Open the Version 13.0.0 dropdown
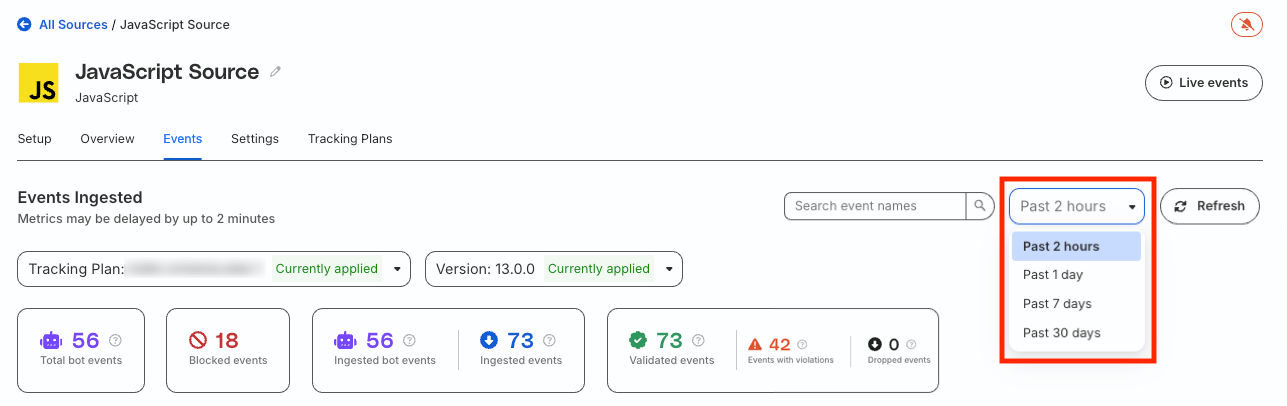This screenshot has width=1287, height=406. coord(554,269)
